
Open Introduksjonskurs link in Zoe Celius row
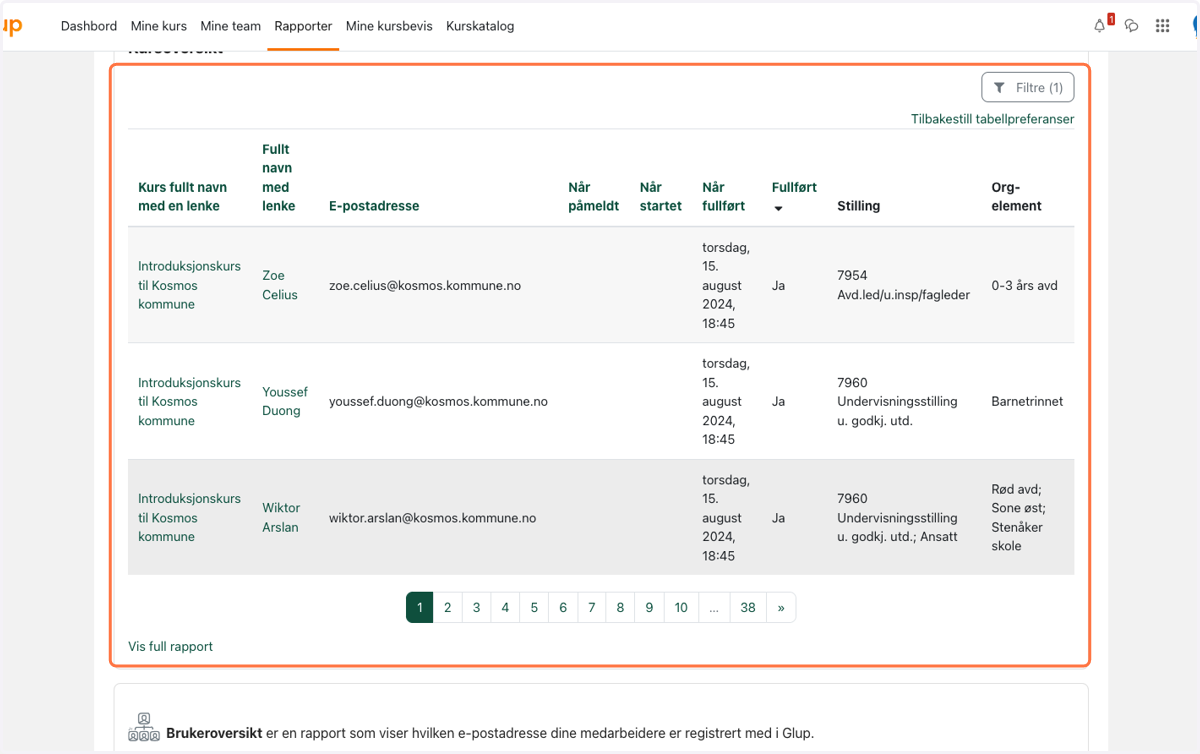coord(189,285)
